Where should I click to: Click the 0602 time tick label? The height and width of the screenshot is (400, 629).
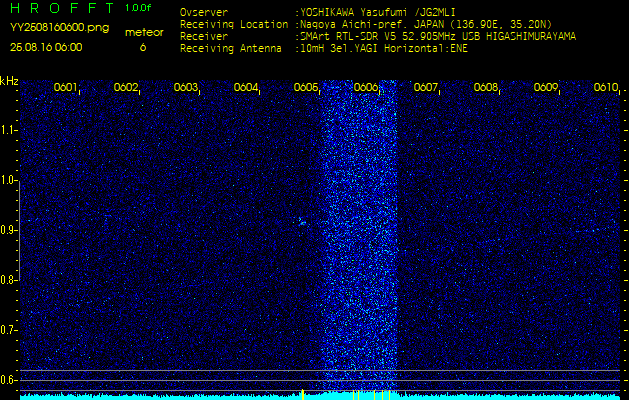pyautogui.click(x=125, y=87)
